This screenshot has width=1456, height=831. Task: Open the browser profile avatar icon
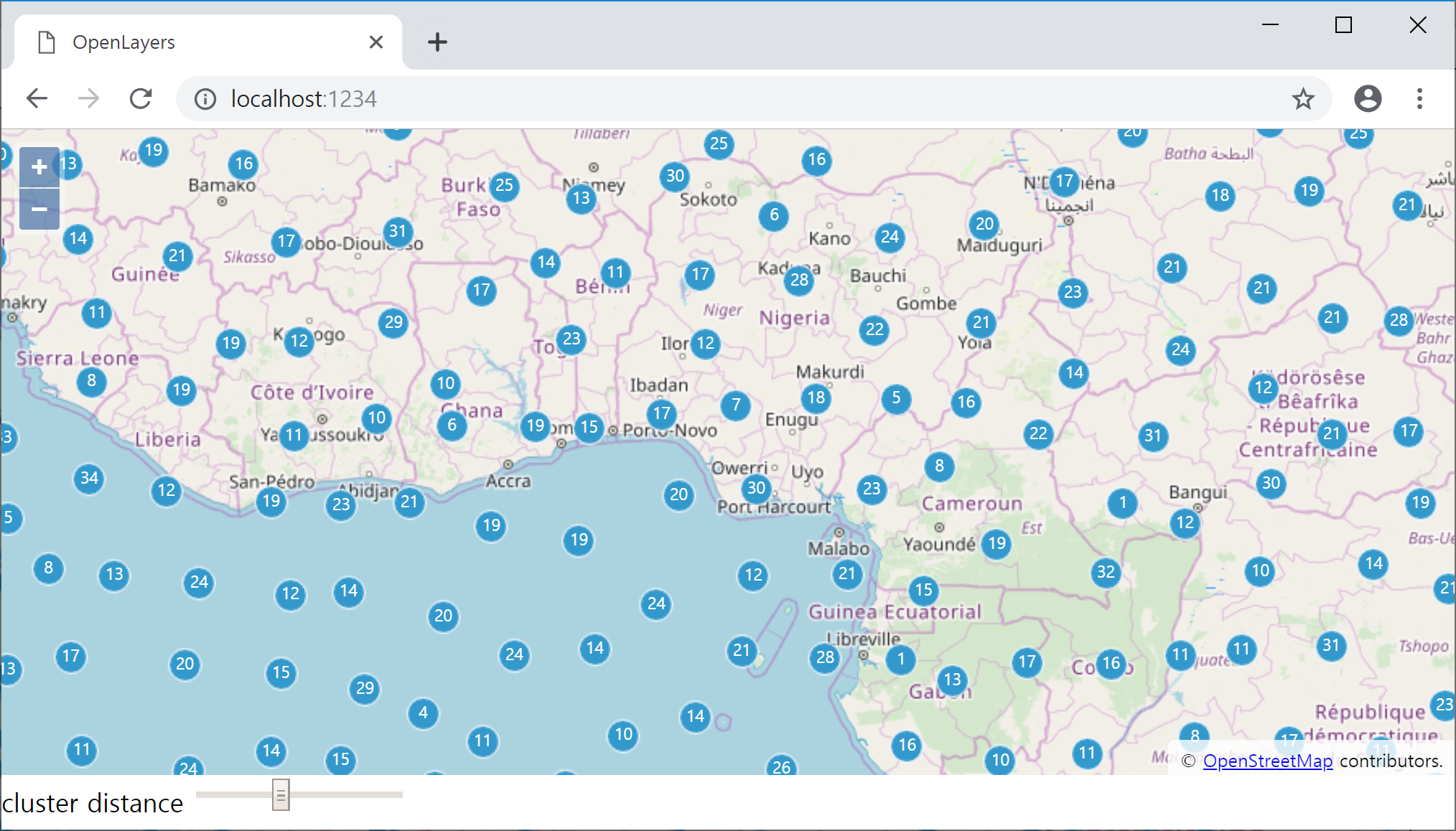coord(1367,98)
